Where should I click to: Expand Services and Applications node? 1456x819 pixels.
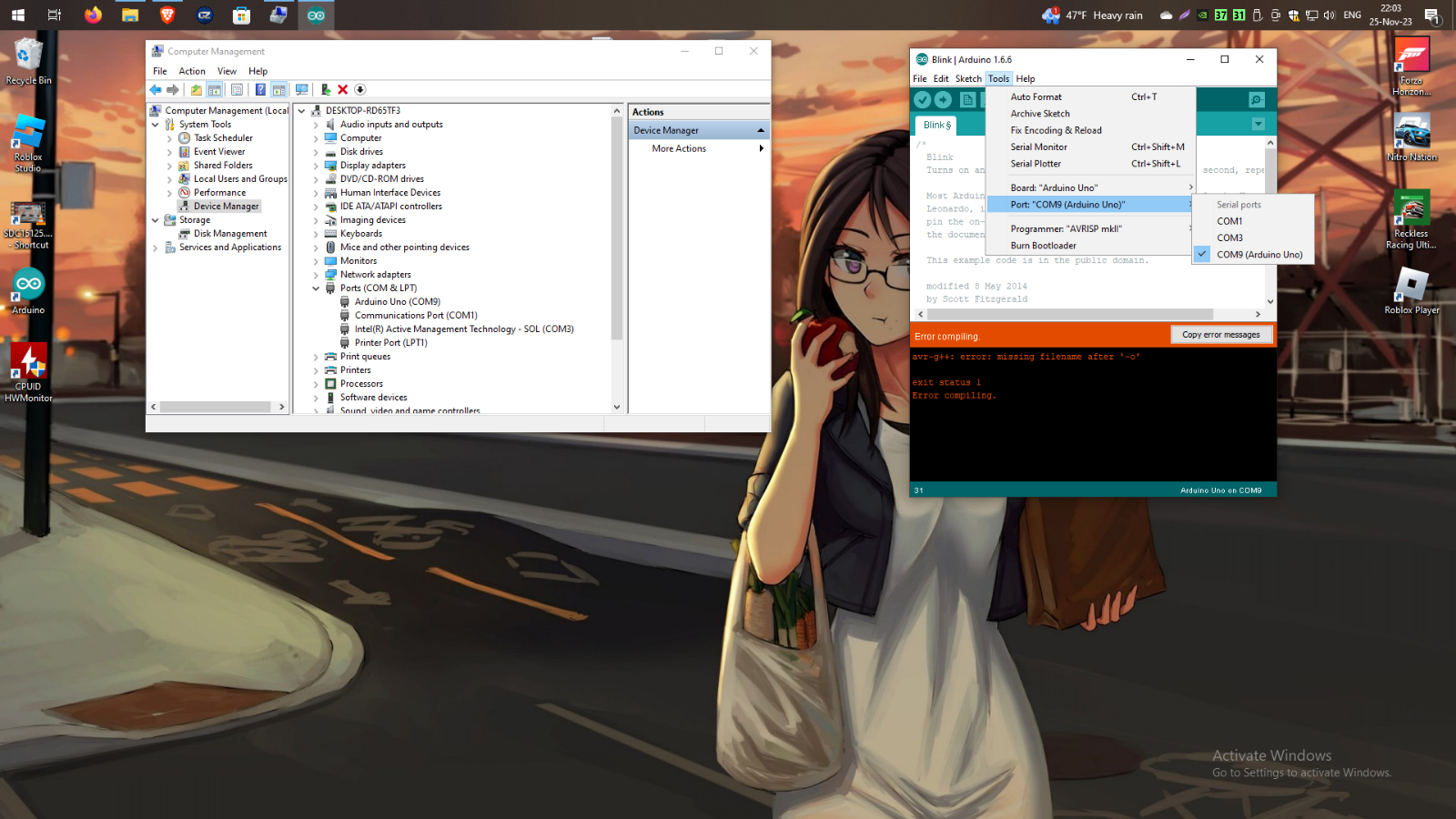pyautogui.click(x=155, y=248)
